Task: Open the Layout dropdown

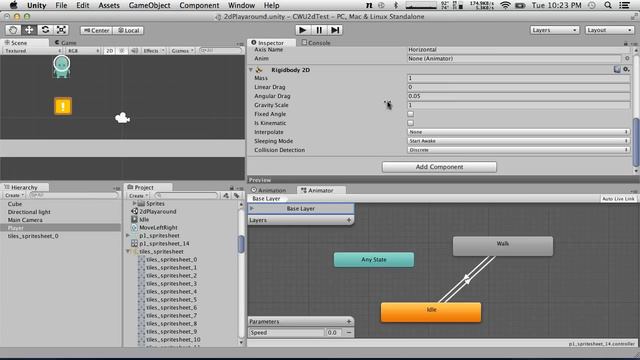Action: tap(610, 30)
